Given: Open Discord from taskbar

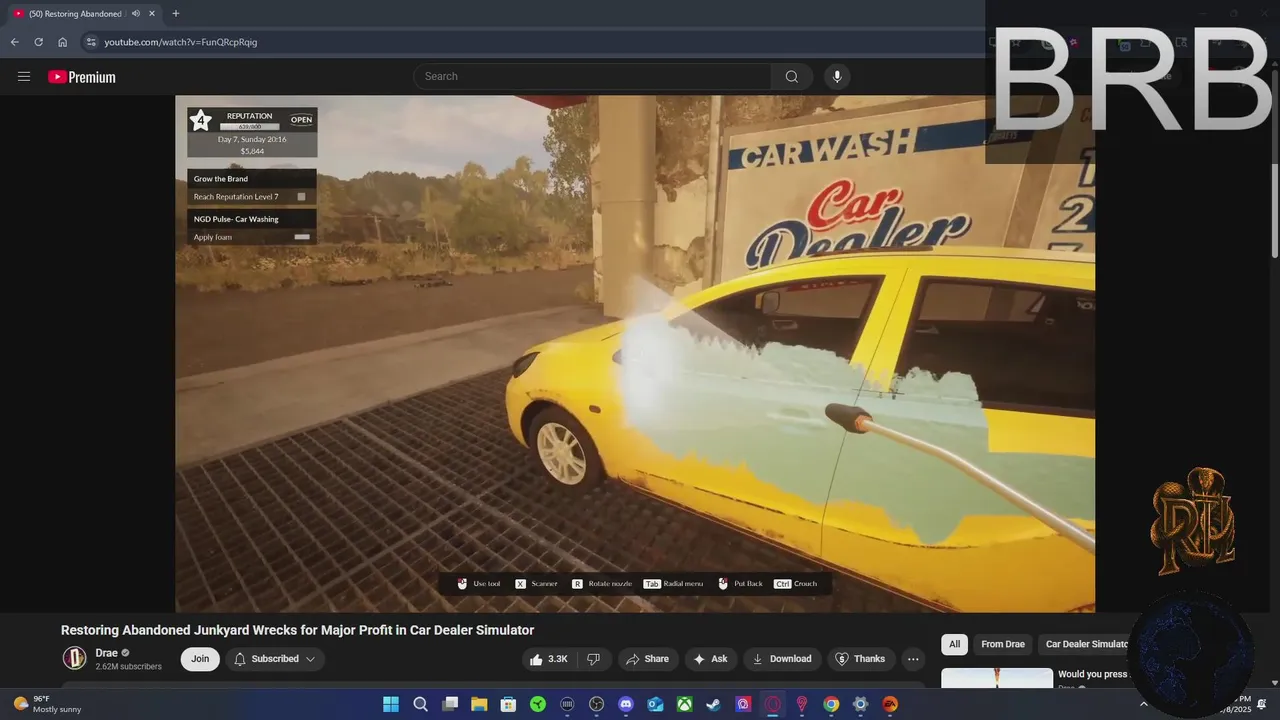Looking at the screenshot, I should 626,704.
